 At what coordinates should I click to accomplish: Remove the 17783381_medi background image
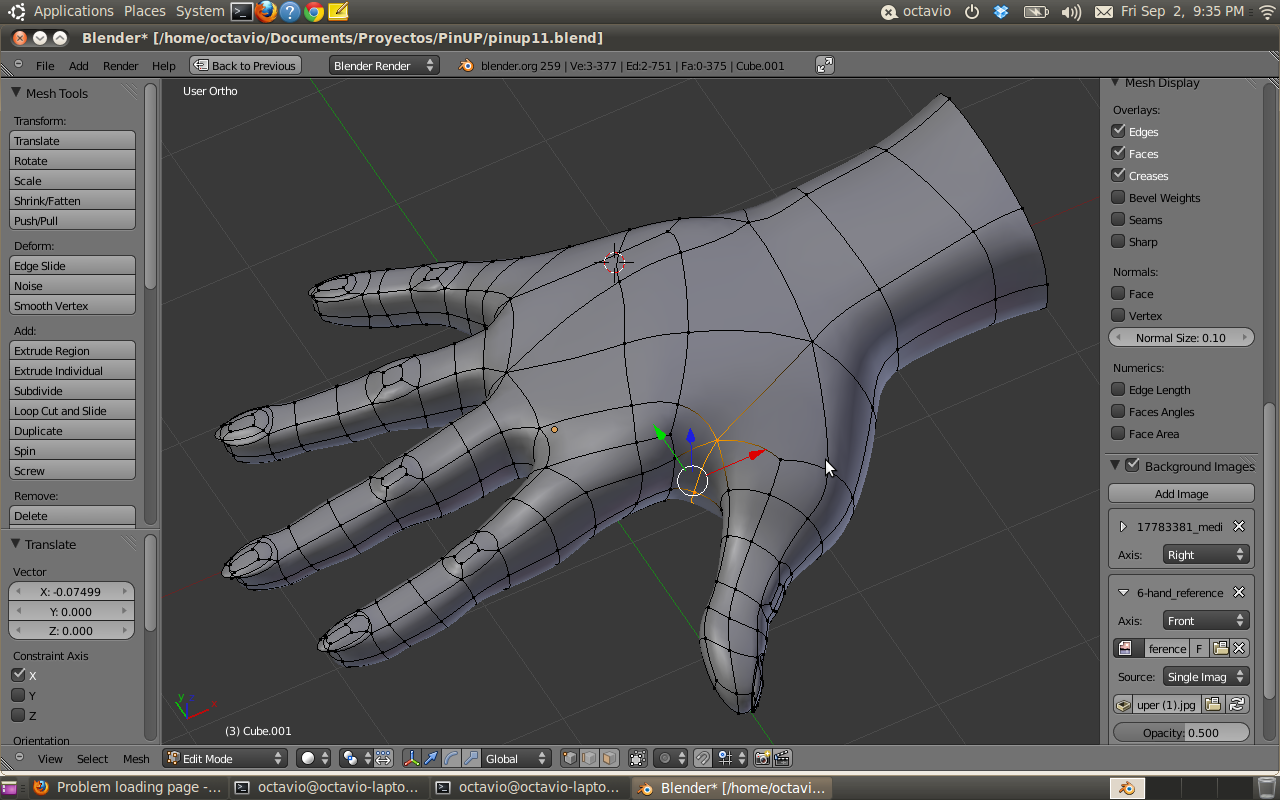[1239, 526]
